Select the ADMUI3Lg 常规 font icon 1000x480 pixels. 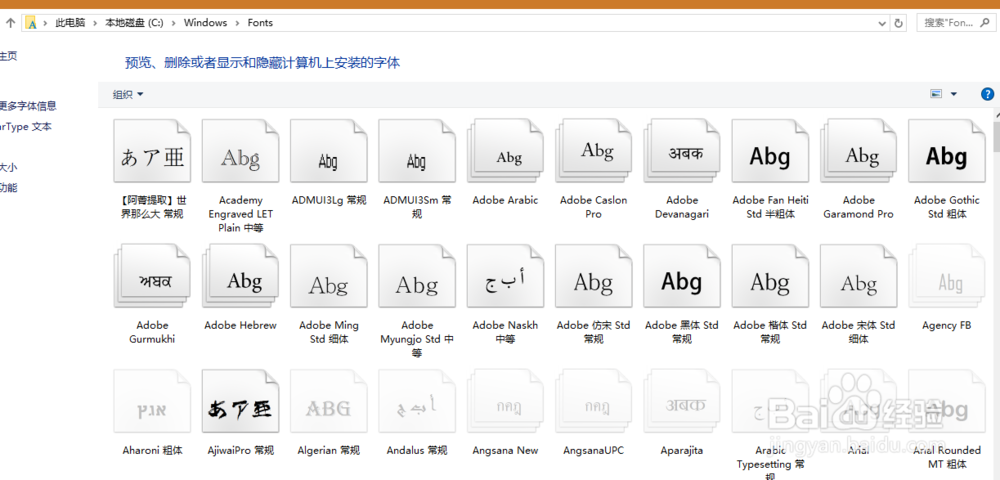click(328, 152)
